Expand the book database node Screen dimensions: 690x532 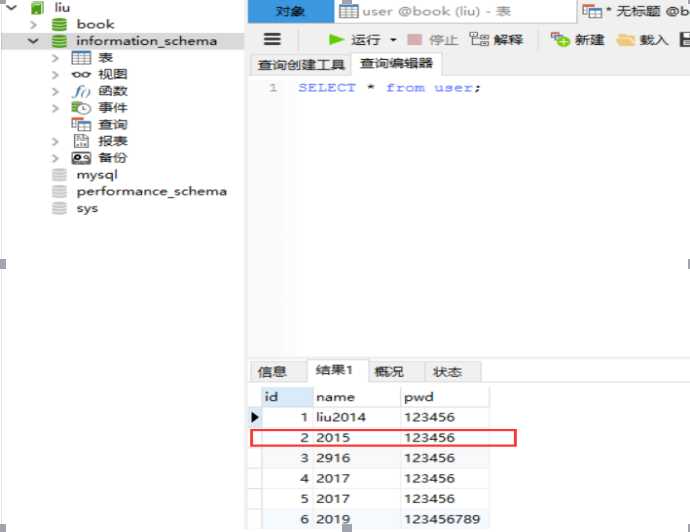point(34,24)
